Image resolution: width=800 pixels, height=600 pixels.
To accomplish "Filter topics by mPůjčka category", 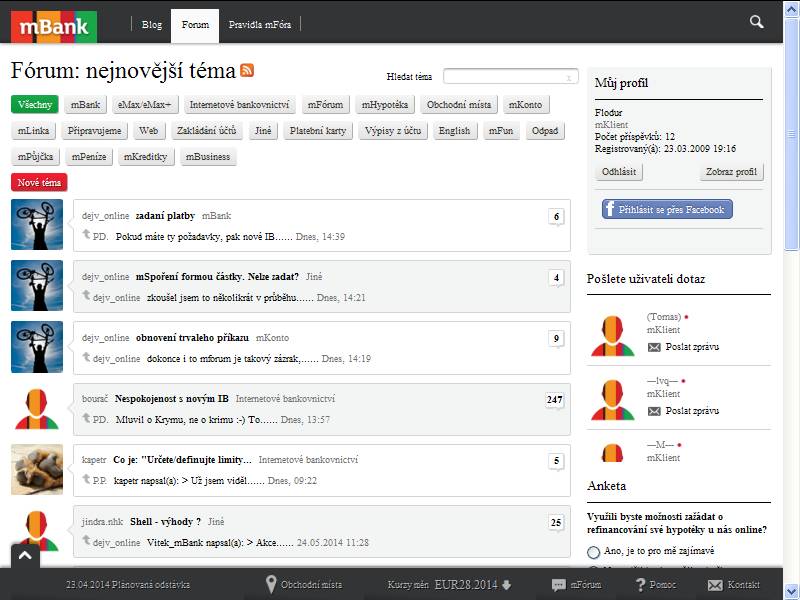I will 35,157.
